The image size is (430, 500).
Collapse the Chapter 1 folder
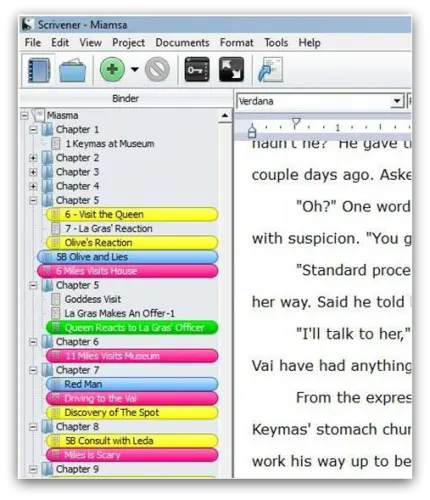pyautogui.click(x=33, y=129)
